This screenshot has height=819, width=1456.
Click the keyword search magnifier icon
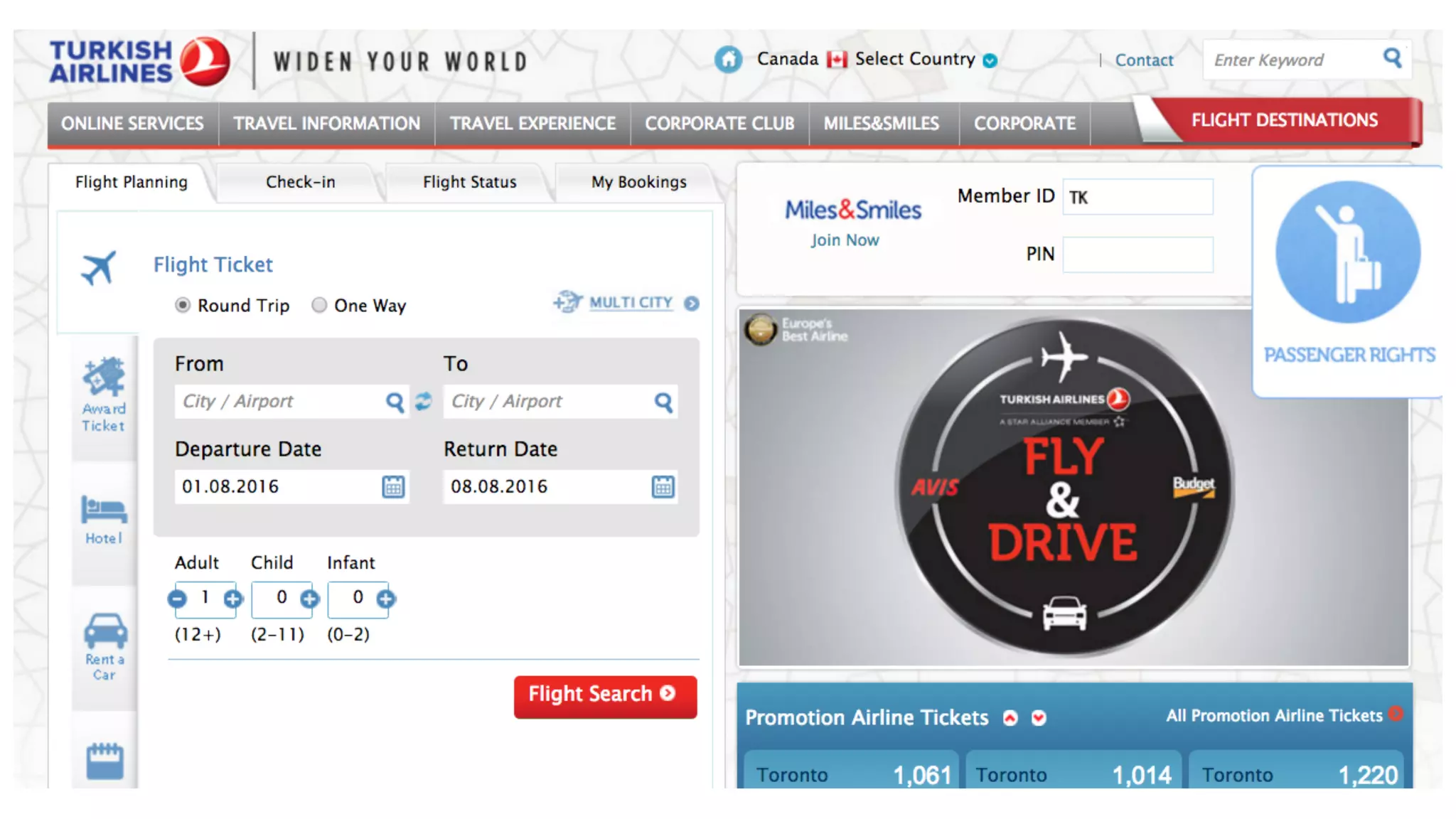tap(1392, 58)
